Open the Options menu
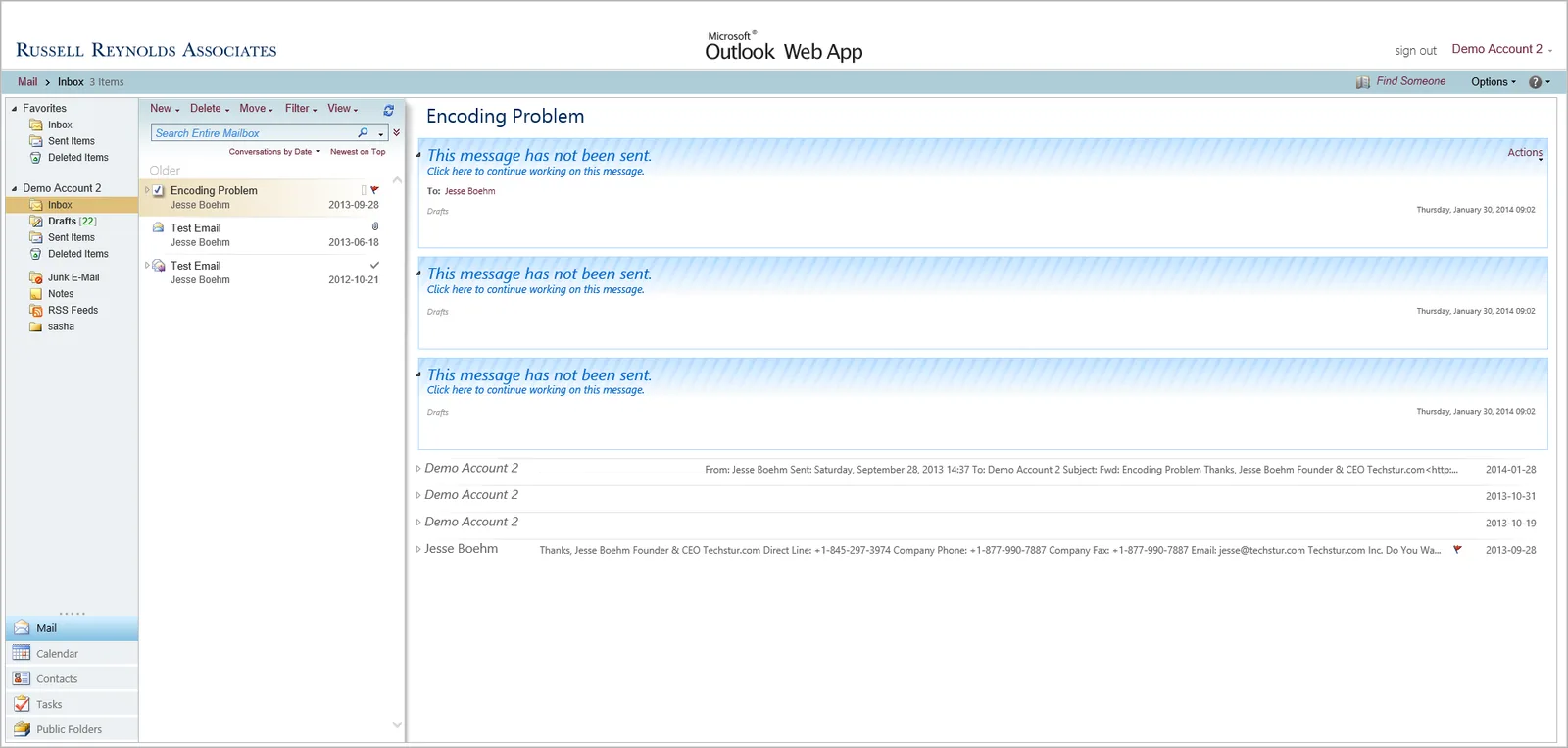 [1494, 82]
